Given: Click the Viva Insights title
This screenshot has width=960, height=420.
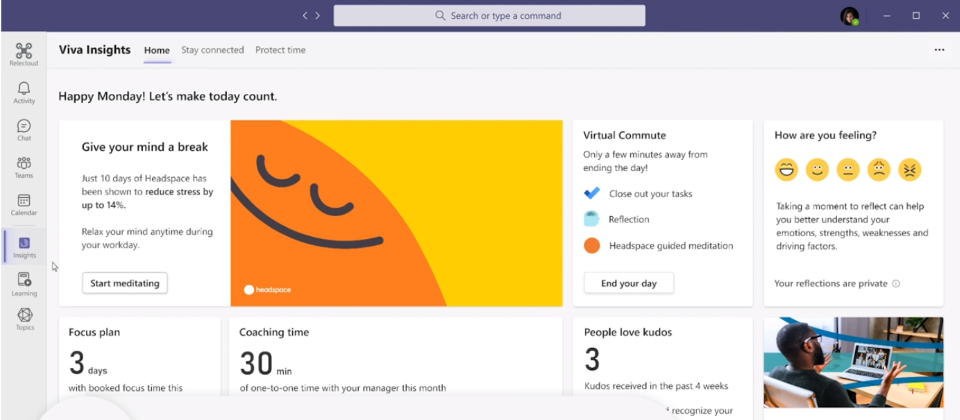Looking at the screenshot, I should (95, 50).
